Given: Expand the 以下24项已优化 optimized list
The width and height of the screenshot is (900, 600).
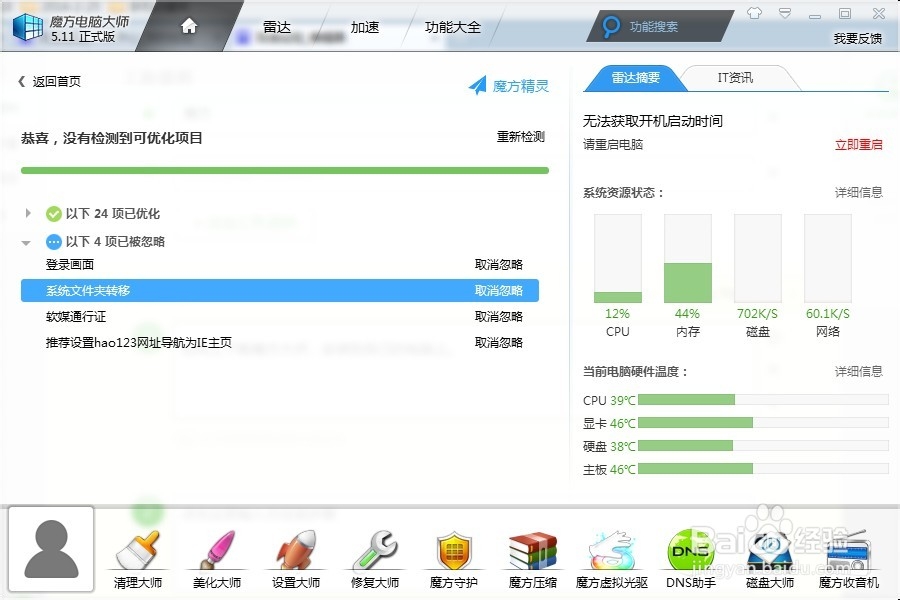Looking at the screenshot, I should coord(27,213).
